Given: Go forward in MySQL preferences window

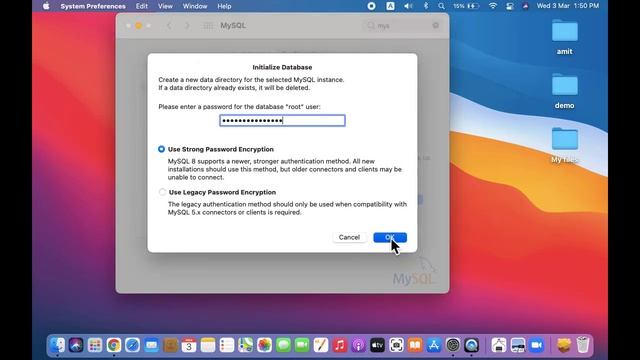Looking at the screenshot, I should pyautogui.click(x=187, y=25).
